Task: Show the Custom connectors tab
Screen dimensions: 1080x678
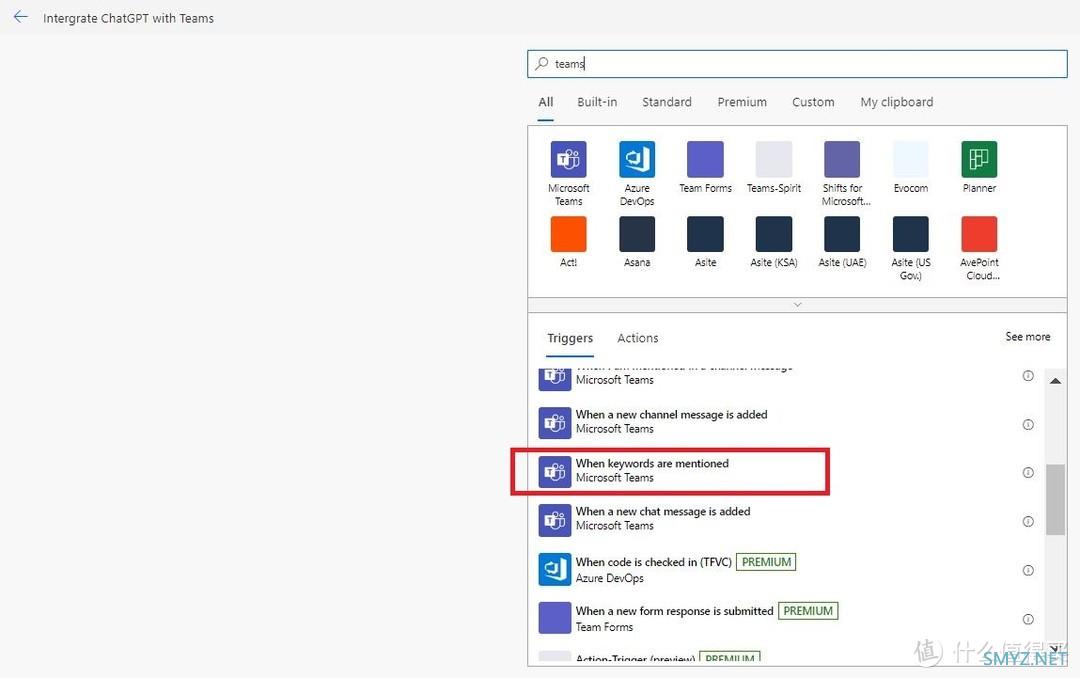Action: coord(813,102)
